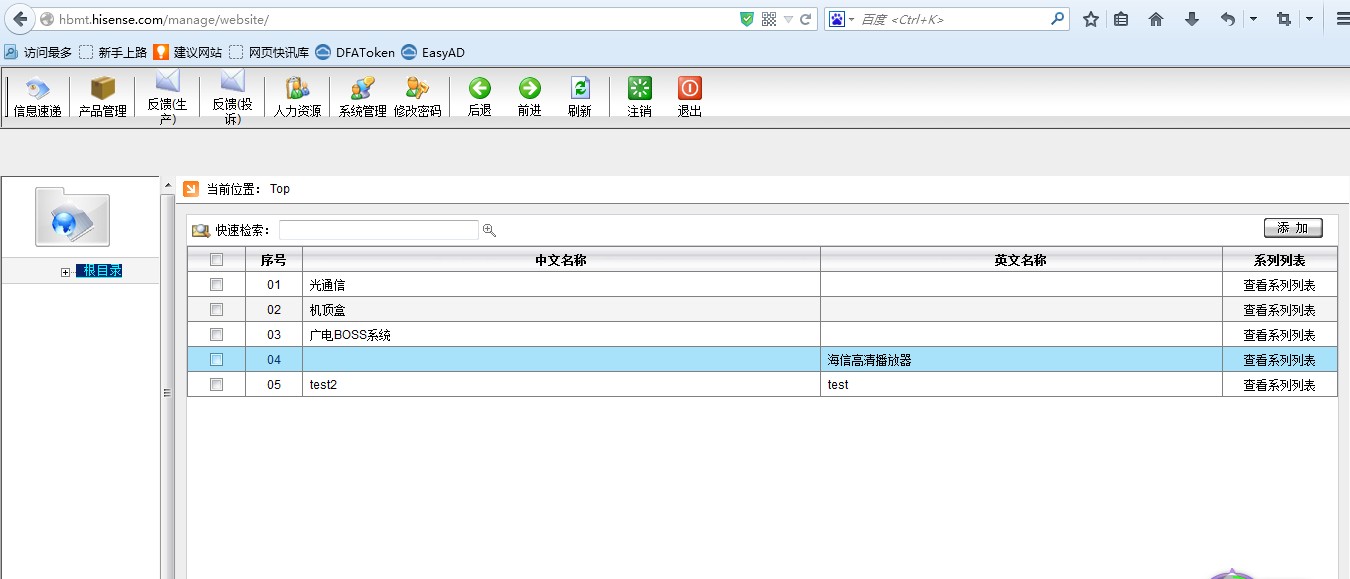Toggle the select-all checkbox in table header

click(x=216, y=260)
